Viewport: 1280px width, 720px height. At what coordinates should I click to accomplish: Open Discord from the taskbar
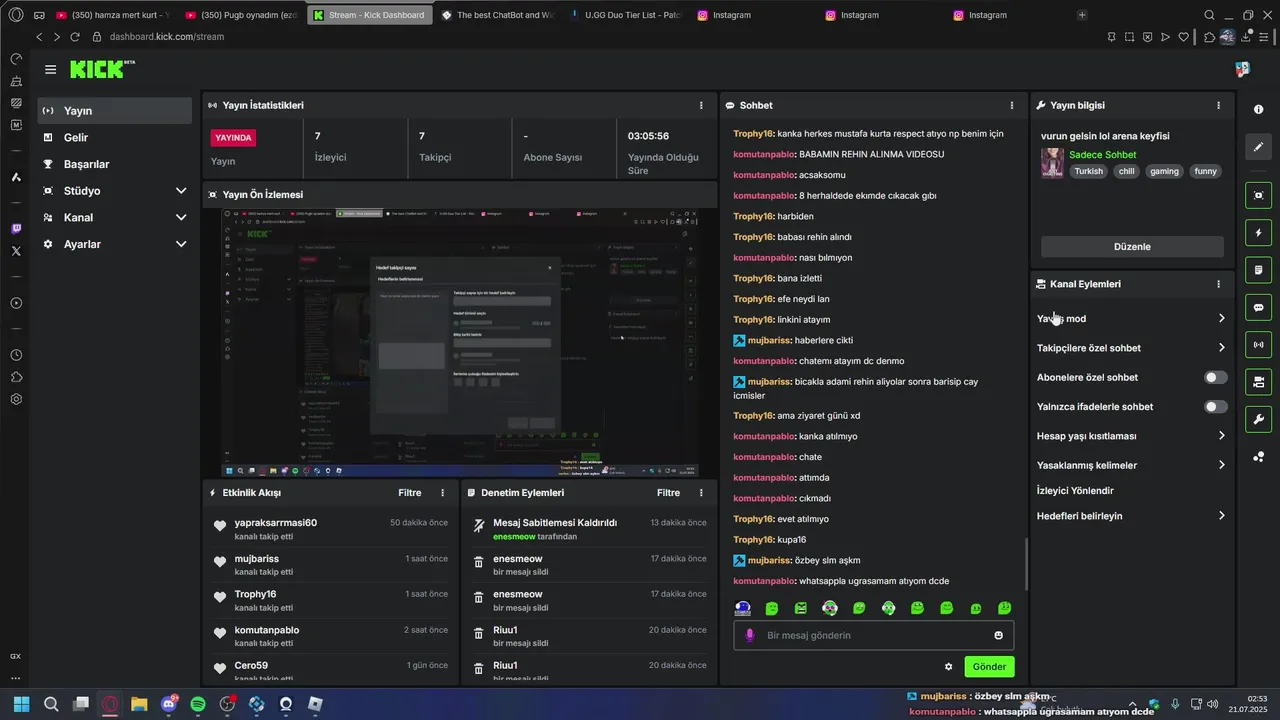tap(169, 704)
